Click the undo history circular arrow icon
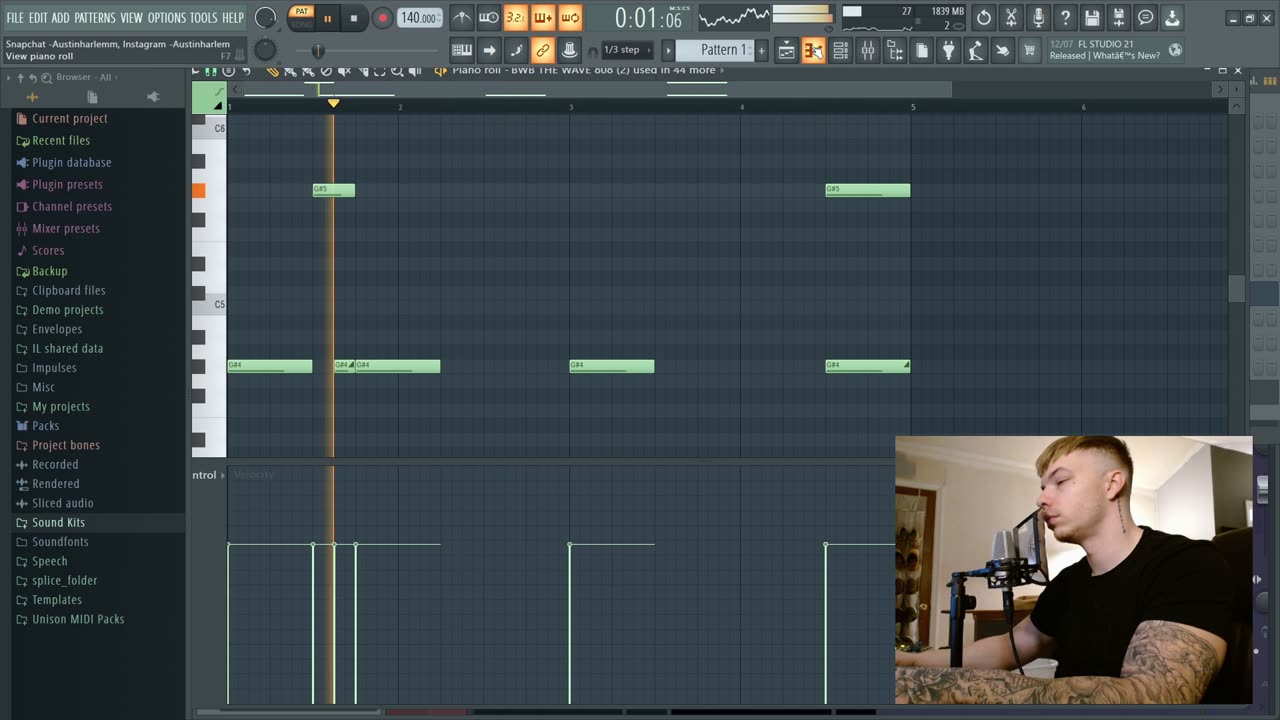The height and width of the screenshot is (720, 1280). pyautogui.click(x=984, y=17)
